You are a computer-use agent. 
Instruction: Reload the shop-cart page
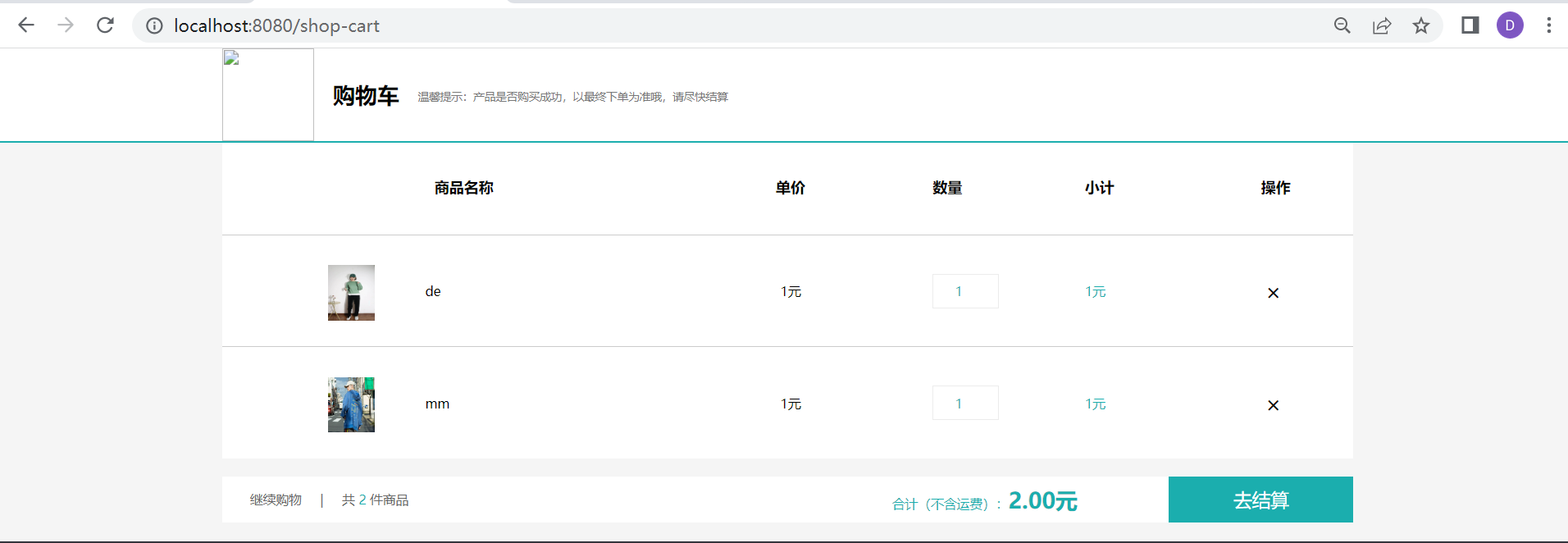tap(105, 25)
